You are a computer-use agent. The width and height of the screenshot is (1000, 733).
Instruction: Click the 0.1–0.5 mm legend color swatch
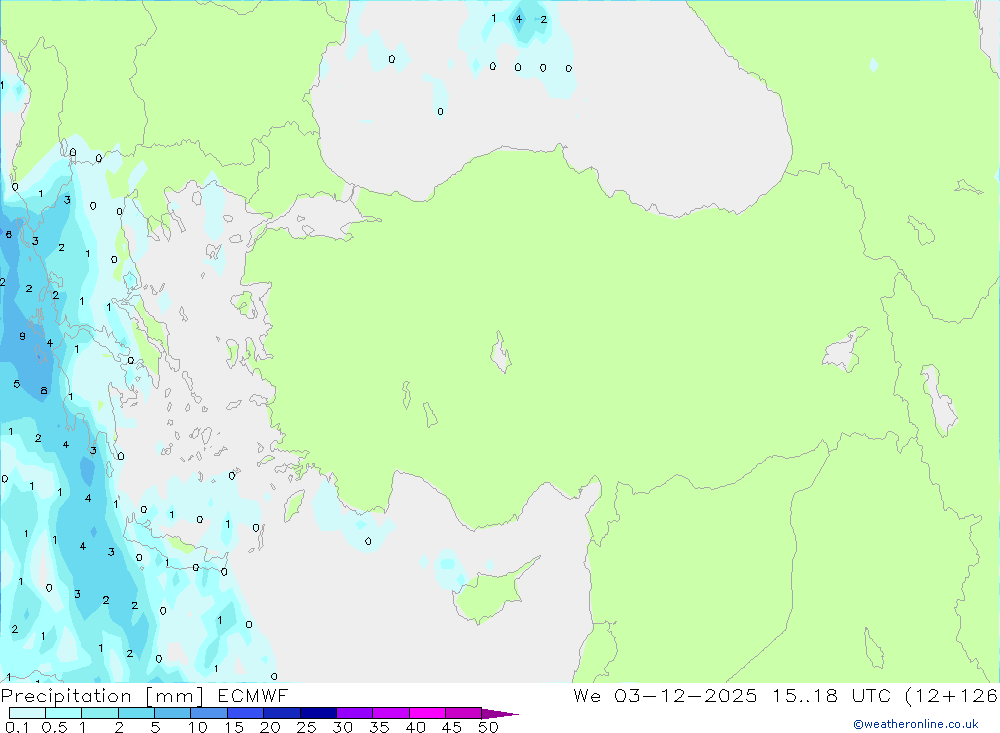point(27,713)
